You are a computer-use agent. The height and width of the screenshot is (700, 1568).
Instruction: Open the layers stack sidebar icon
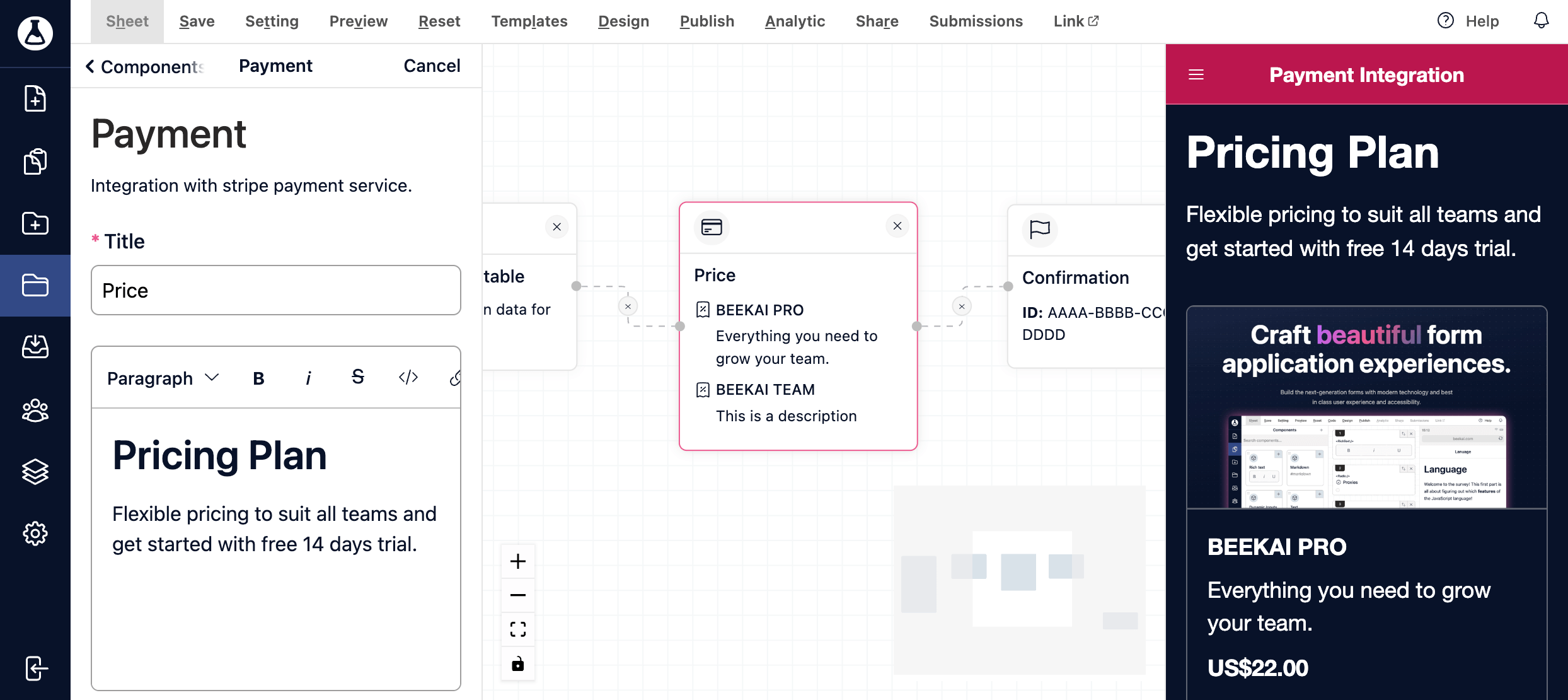coord(35,472)
